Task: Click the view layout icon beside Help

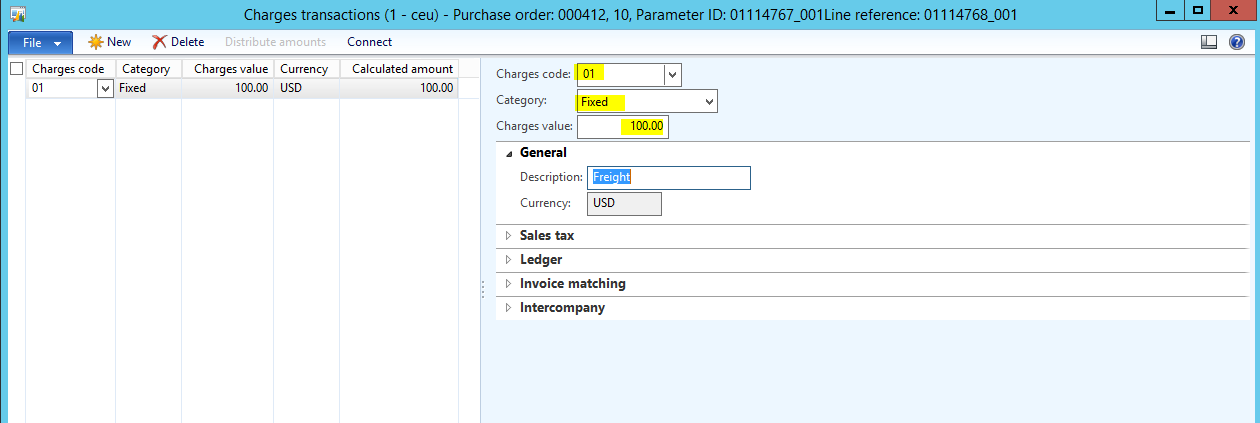Action: 1209,42
